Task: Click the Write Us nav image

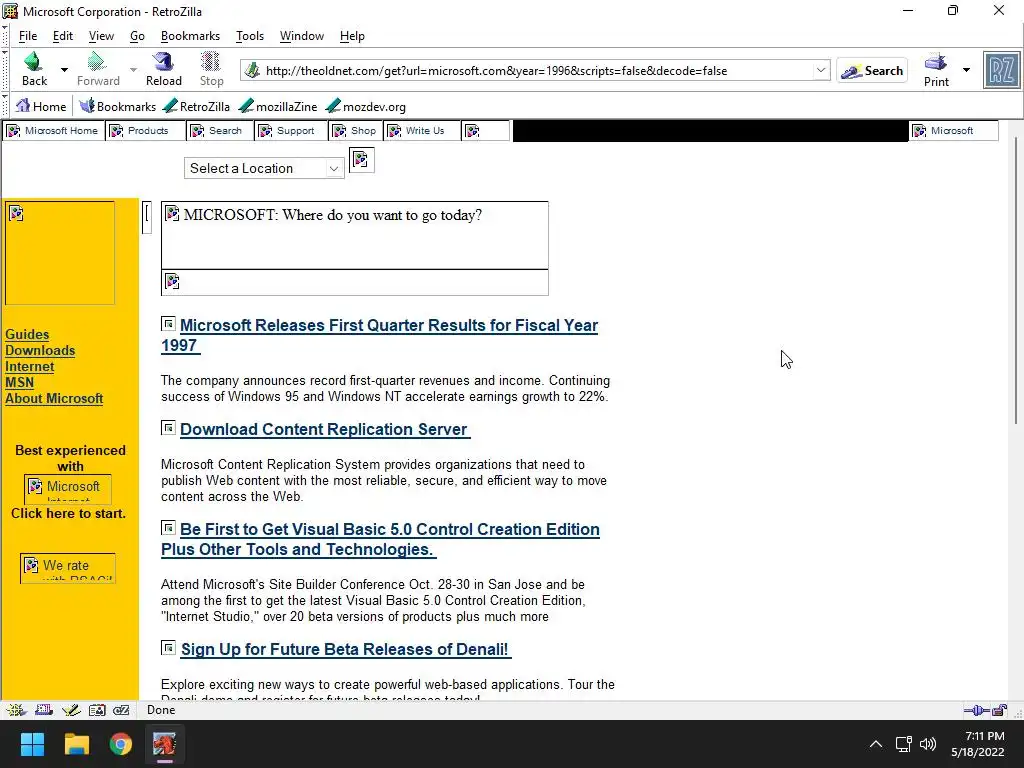Action: [422, 131]
